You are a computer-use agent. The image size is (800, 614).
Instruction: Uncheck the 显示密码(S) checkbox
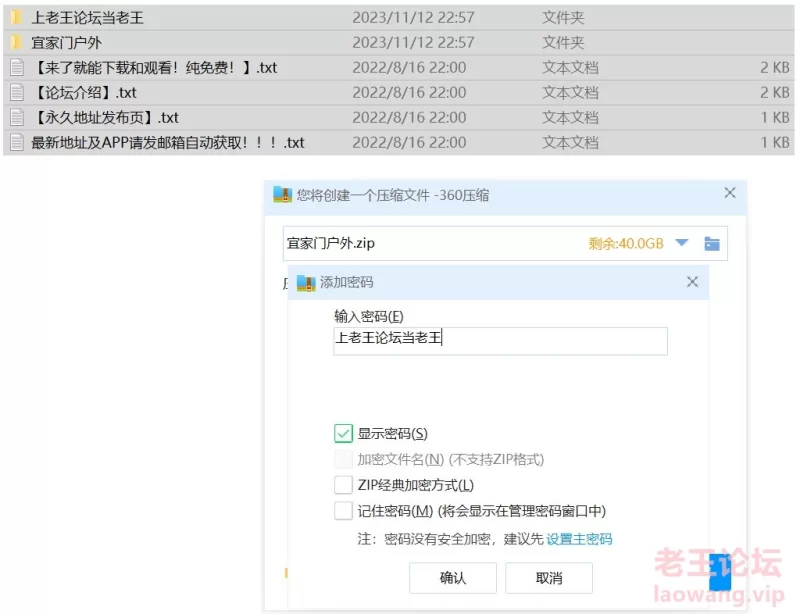point(343,433)
